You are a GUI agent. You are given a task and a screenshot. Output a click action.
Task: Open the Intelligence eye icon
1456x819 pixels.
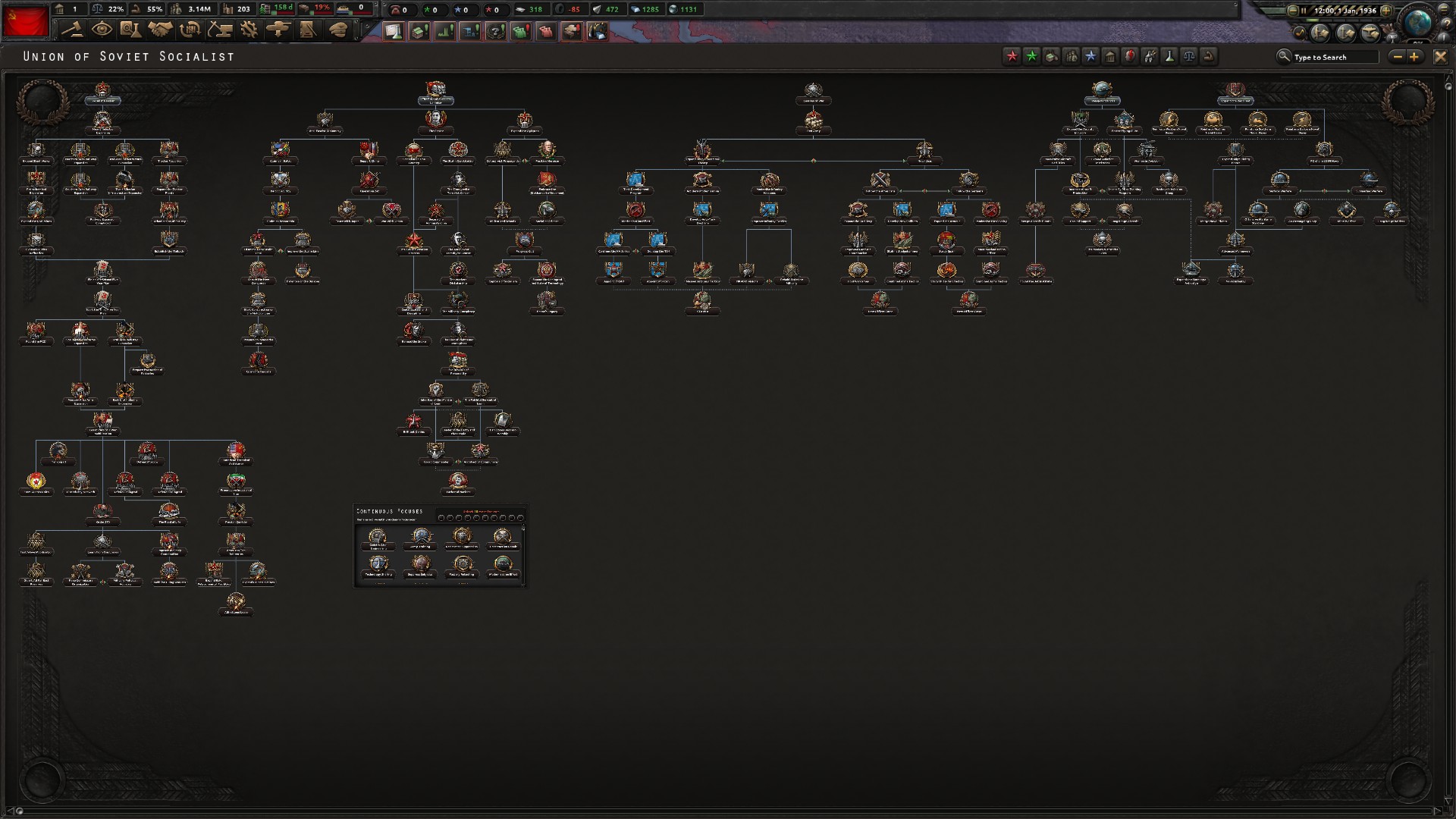point(102,30)
